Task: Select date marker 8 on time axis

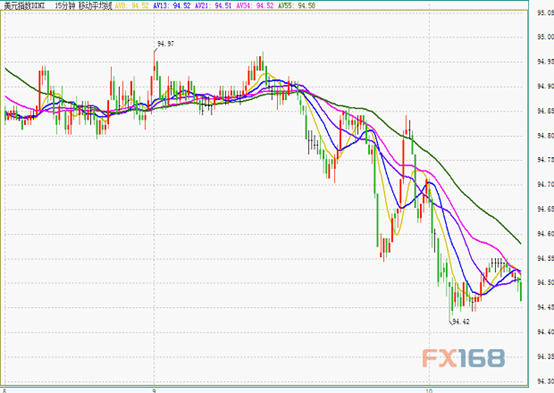Action: coord(4,391)
